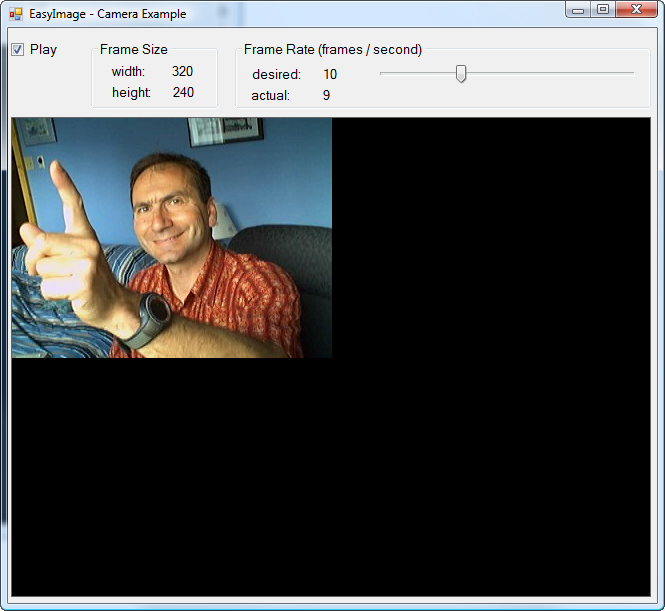Click the actual frame rate value 9

[326, 95]
